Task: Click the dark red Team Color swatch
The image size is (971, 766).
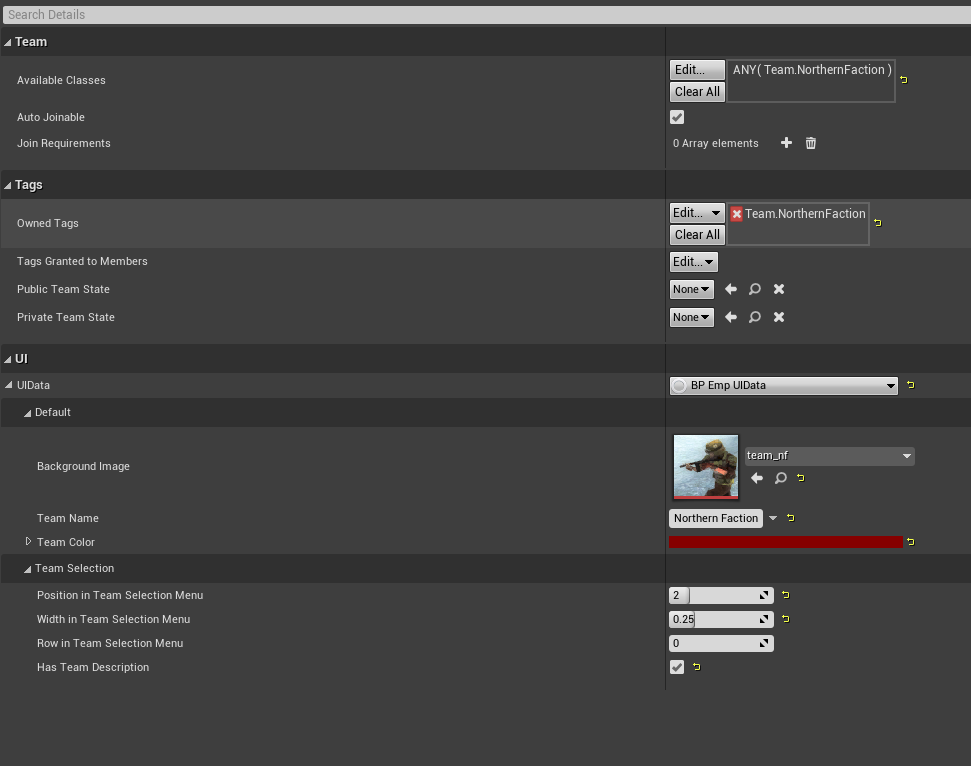Action: [x=785, y=542]
